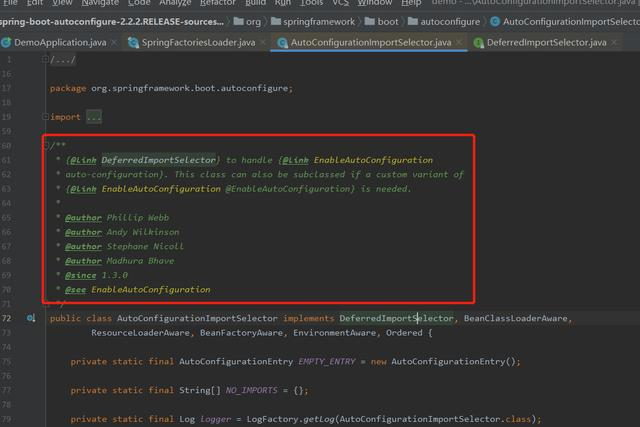Open the Navigate menu

pos(100,2)
